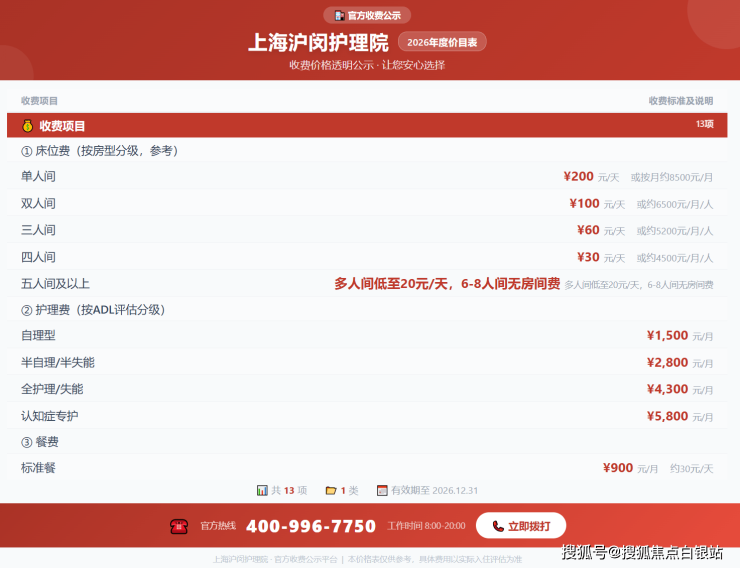The height and width of the screenshot is (568, 740).
Task: Click the money bag icon beside 收费项目
Action: point(28,126)
